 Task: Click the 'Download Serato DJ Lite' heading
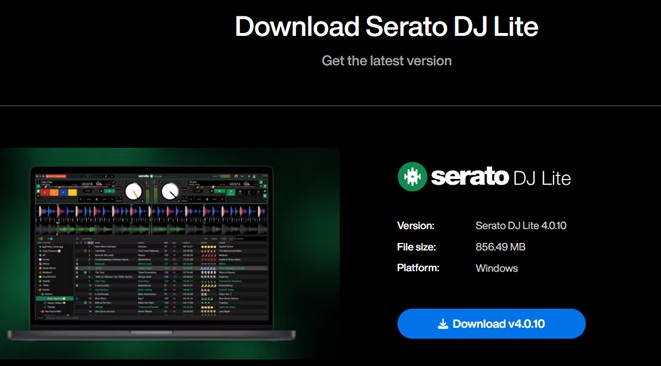coord(387,26)
